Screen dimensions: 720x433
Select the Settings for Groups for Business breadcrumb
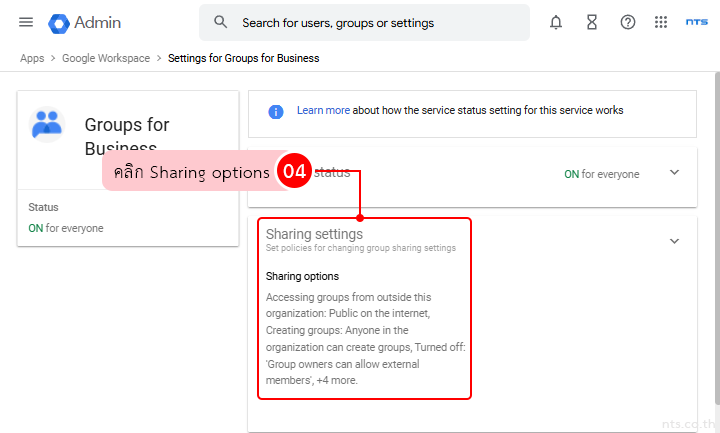pyautogui.click(x=243, y=58)
